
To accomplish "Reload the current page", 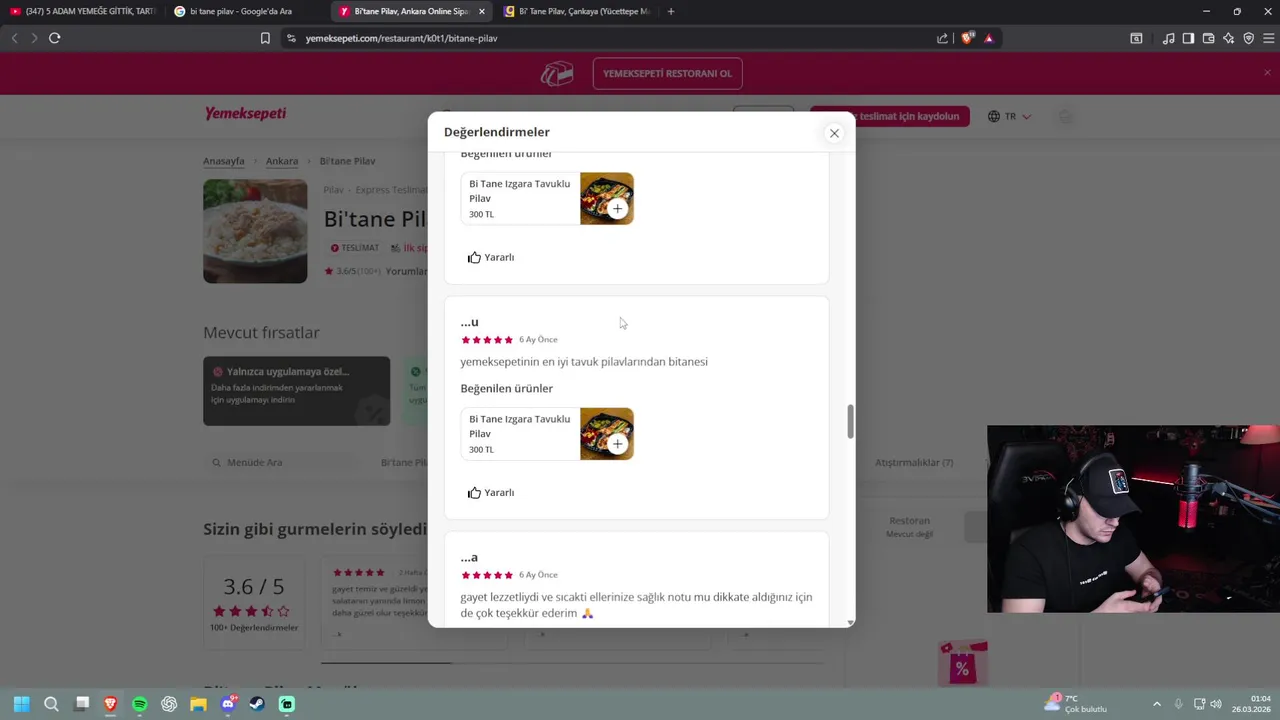I will pos(55,38).
